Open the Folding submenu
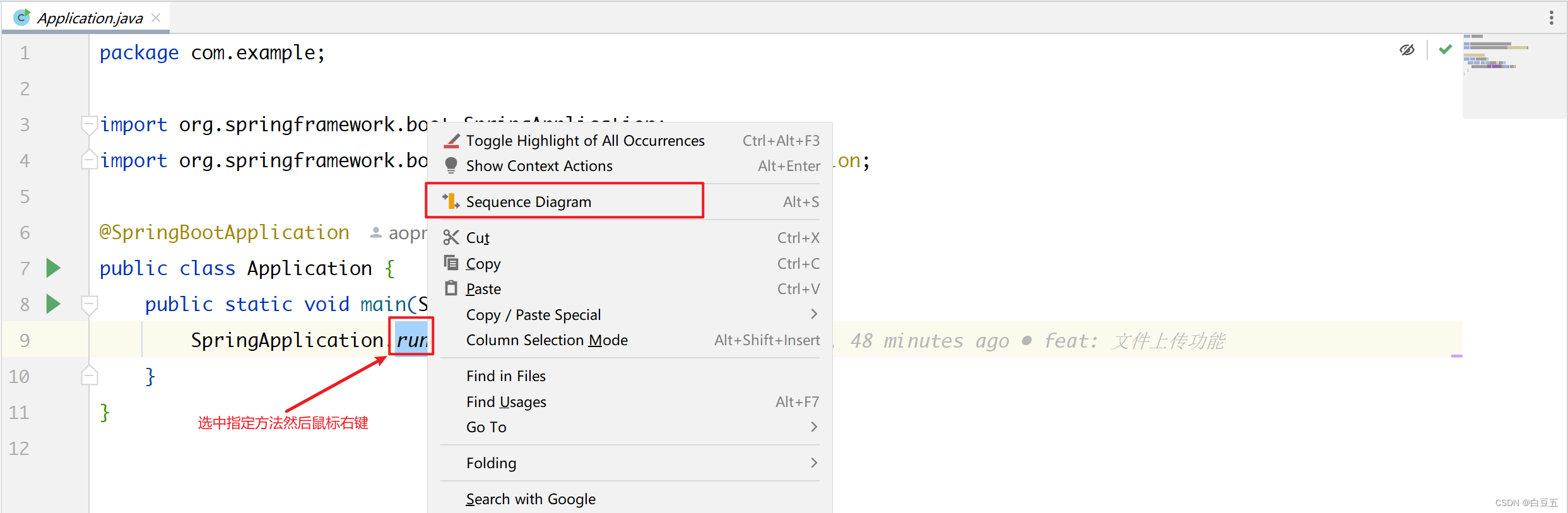This screenshot has height=513, width=1568. pyautogui.click(x=630, y=463)
